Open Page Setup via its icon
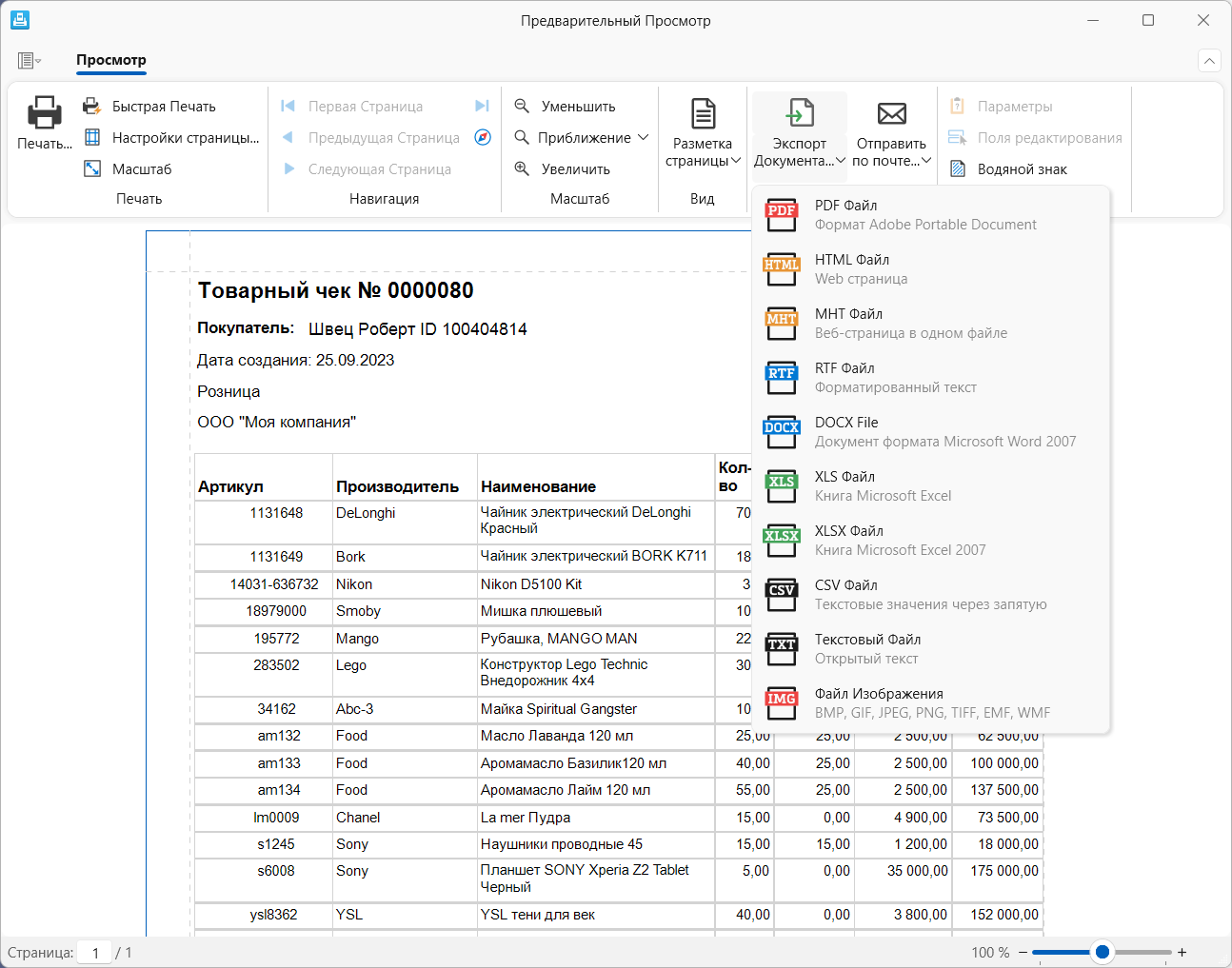 click(92, 137)
